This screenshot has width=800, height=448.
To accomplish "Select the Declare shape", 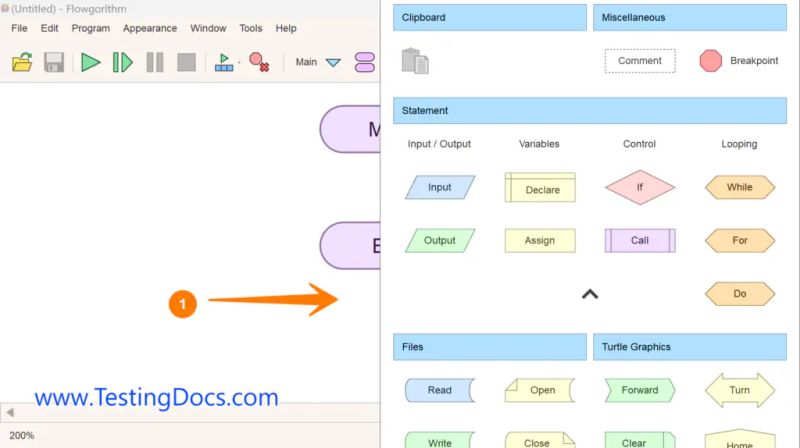I will (x=540, y=187).
